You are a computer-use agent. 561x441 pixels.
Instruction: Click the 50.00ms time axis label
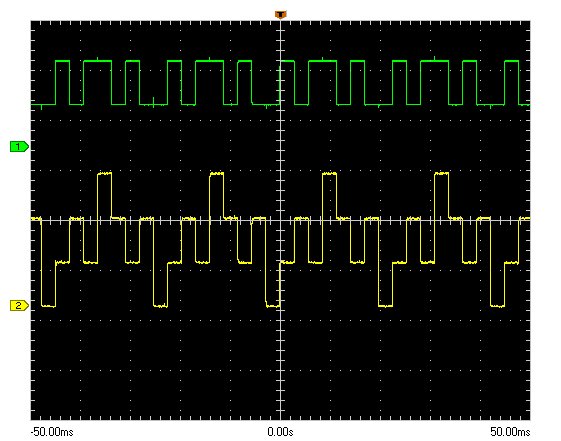click(x=510, y=432)
